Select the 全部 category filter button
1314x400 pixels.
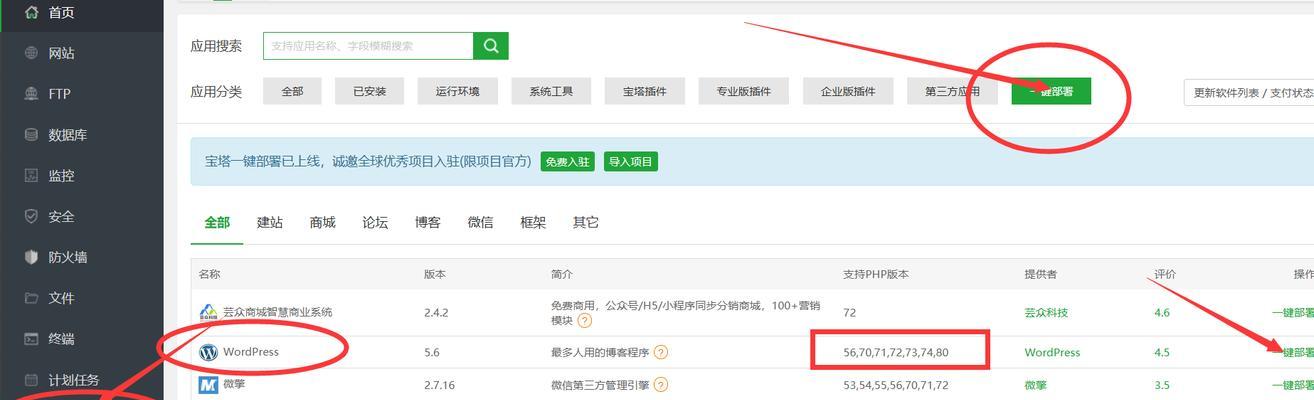click(292, 91)
